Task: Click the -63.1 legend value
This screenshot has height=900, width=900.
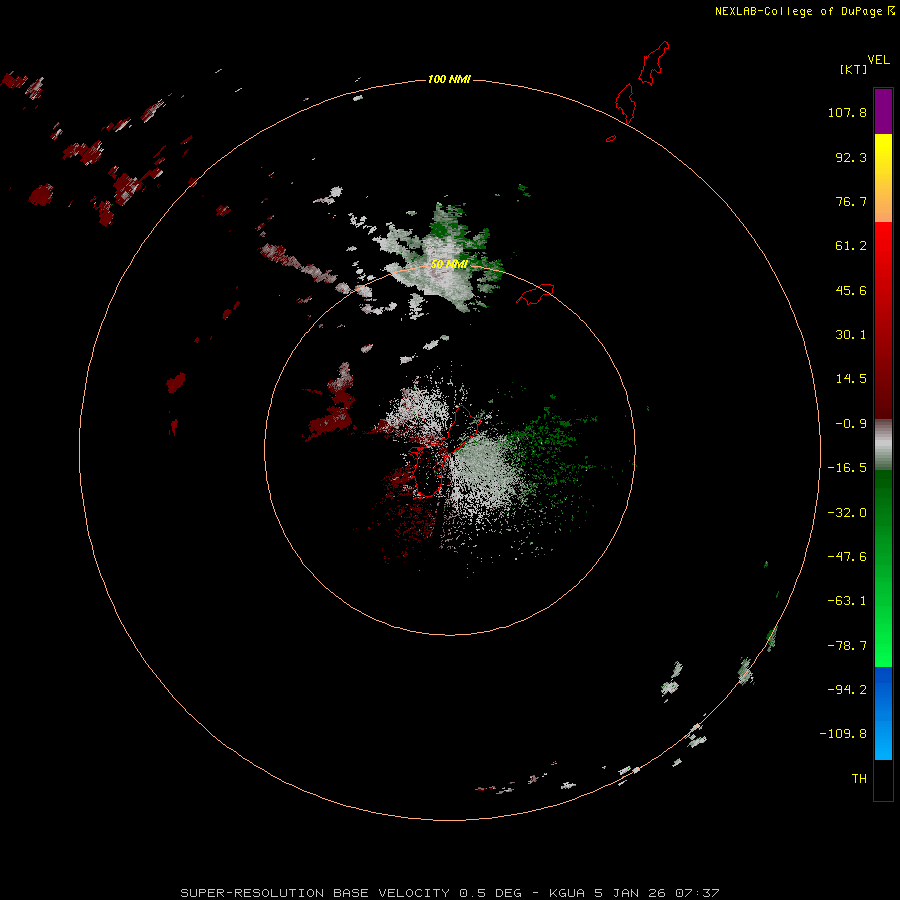Action: [847, 601]
